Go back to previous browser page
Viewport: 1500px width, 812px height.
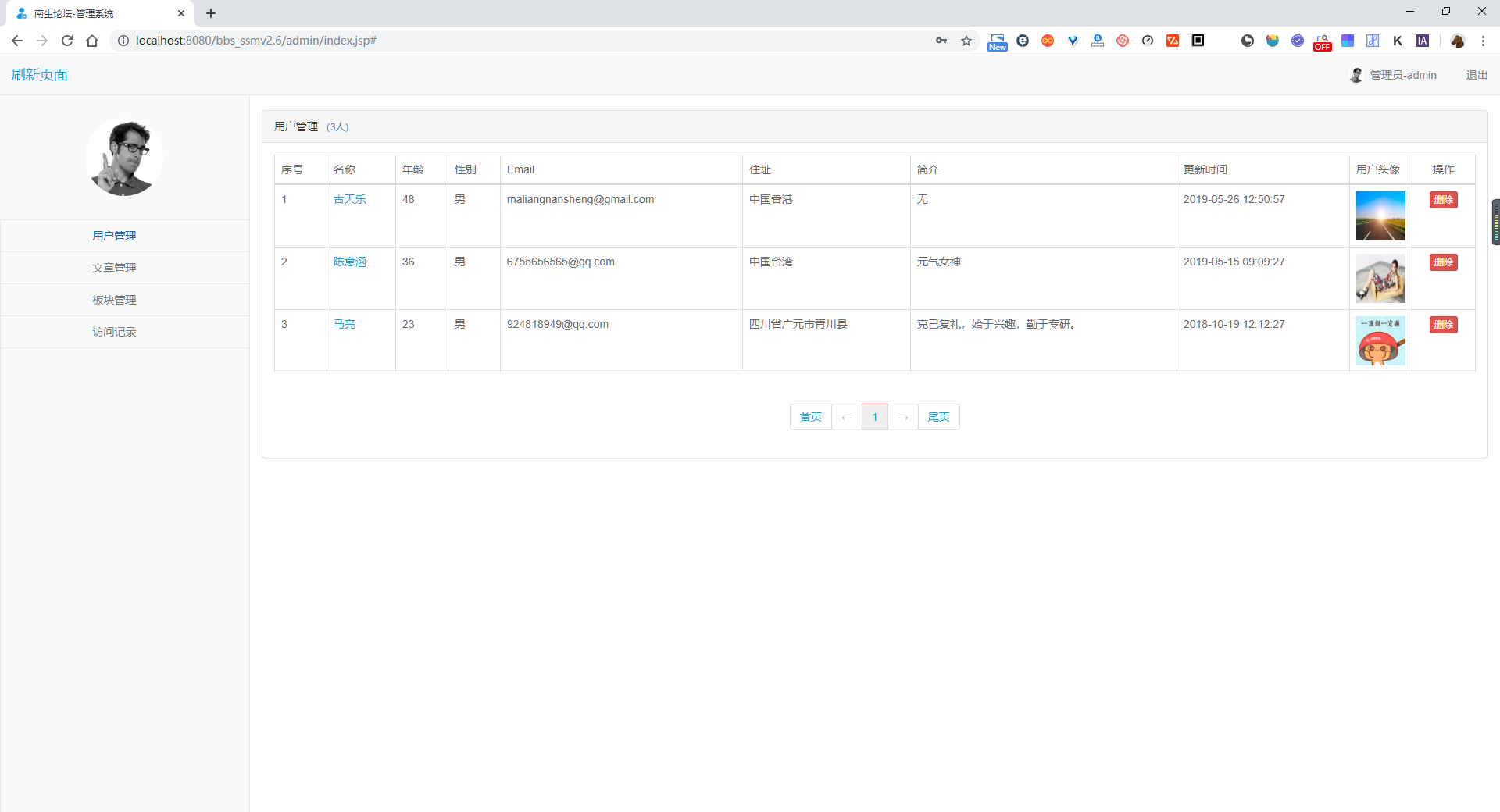click(17, 41)
